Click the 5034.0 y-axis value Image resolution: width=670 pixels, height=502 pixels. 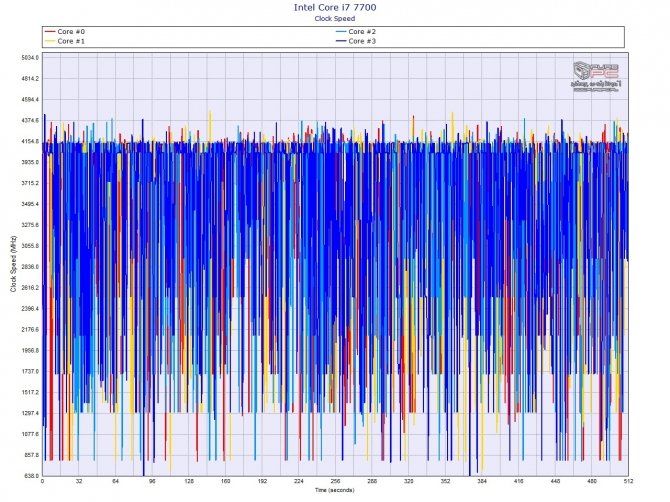[30, 57]
